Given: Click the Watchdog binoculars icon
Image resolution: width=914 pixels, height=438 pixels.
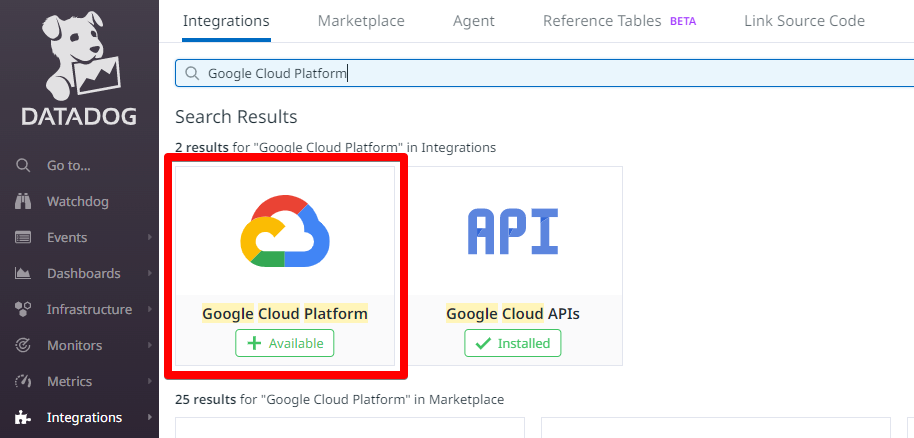Looking at the screenshot, I should click(23, 202).
